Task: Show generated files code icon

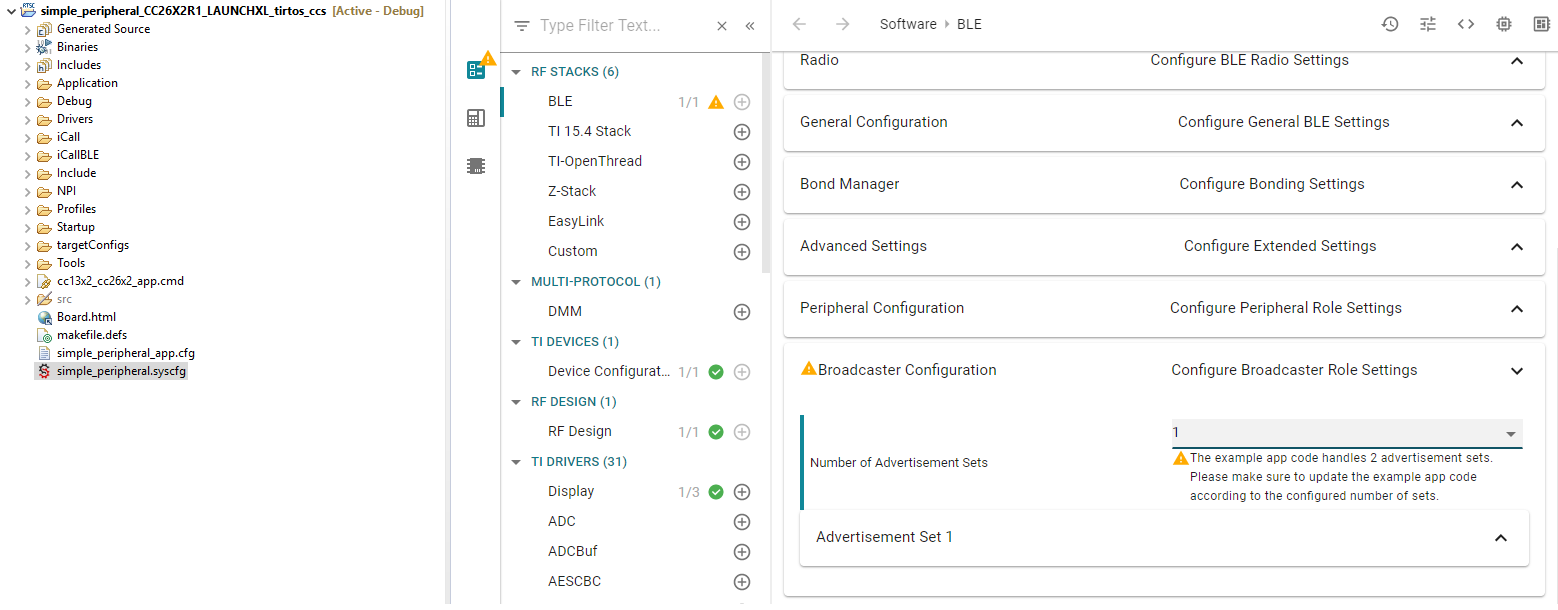Action: 1465,24
